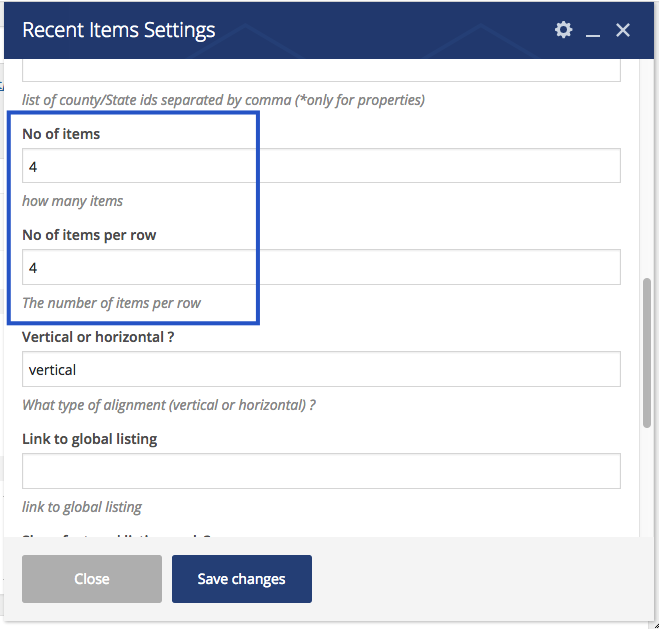Click the 'Link to global listing' label
659x629 pixels.
point(90,439)
